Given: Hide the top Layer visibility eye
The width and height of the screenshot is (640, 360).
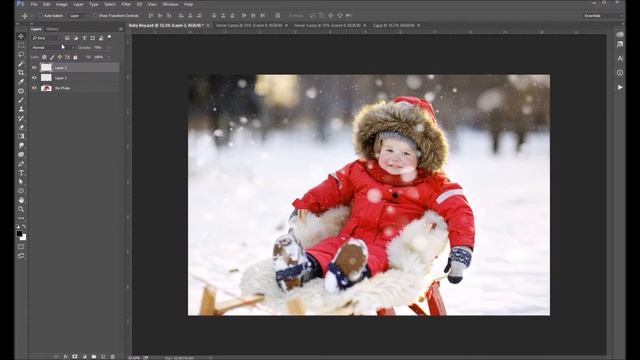Looking at the screenshot, I should 34,67.
